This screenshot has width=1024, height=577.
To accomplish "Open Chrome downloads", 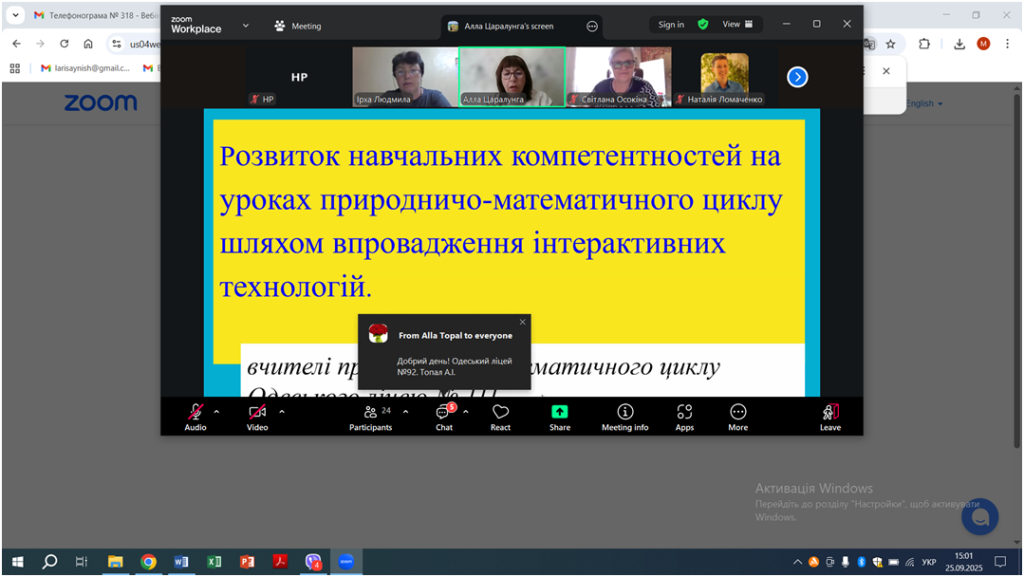I will (x=959, y=44).
